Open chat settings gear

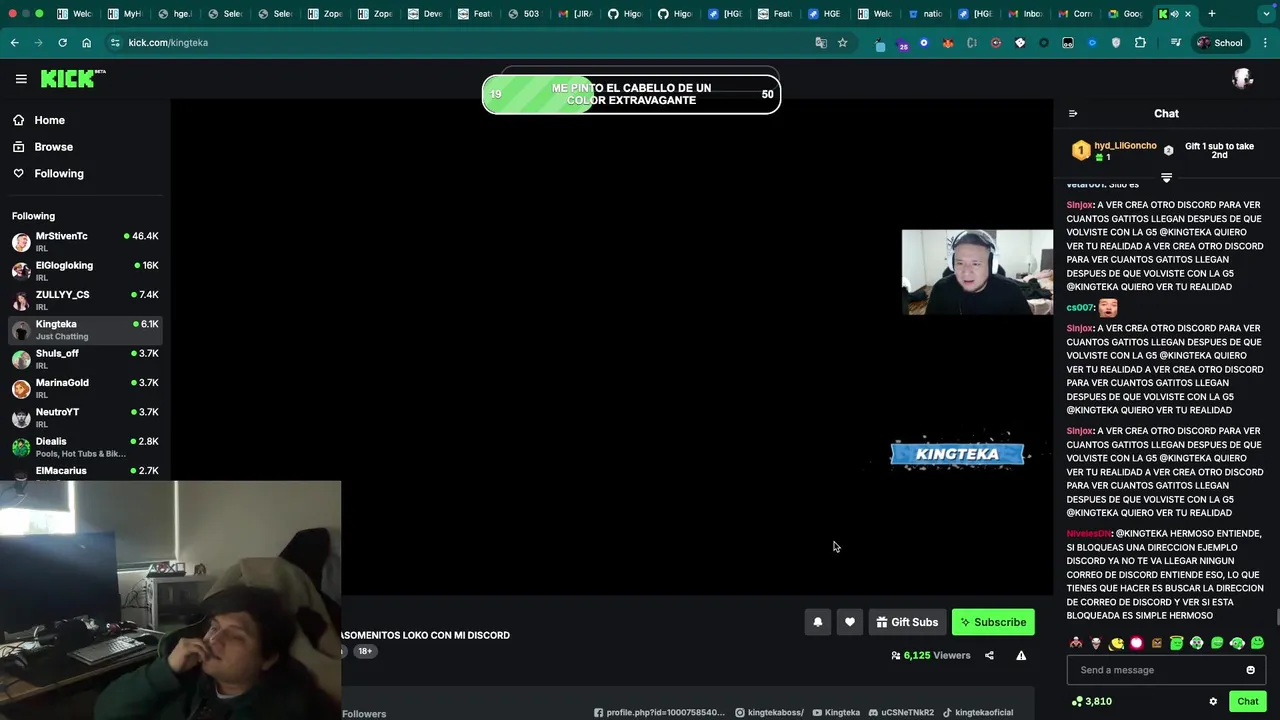(1213, 702)
